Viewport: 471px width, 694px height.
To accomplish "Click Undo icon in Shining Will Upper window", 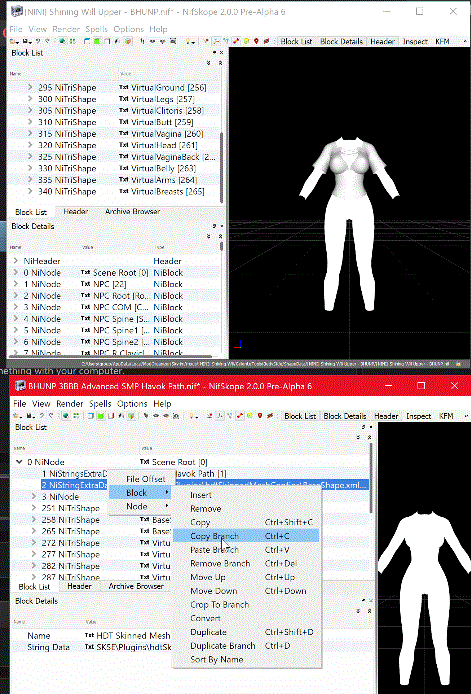I will (38, 41).
